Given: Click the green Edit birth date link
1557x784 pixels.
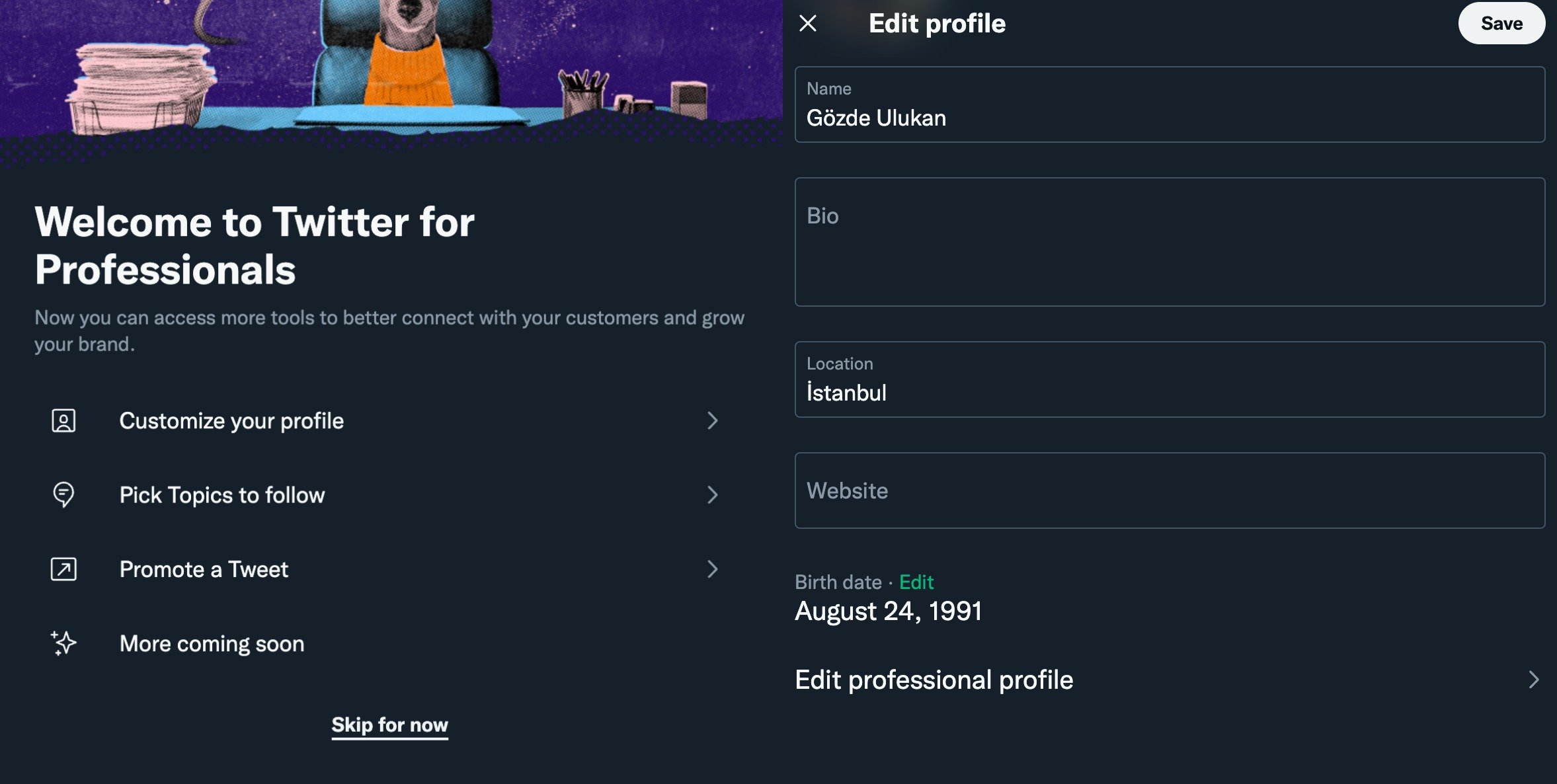Looking at the screenshot, I should pos(916,582).
